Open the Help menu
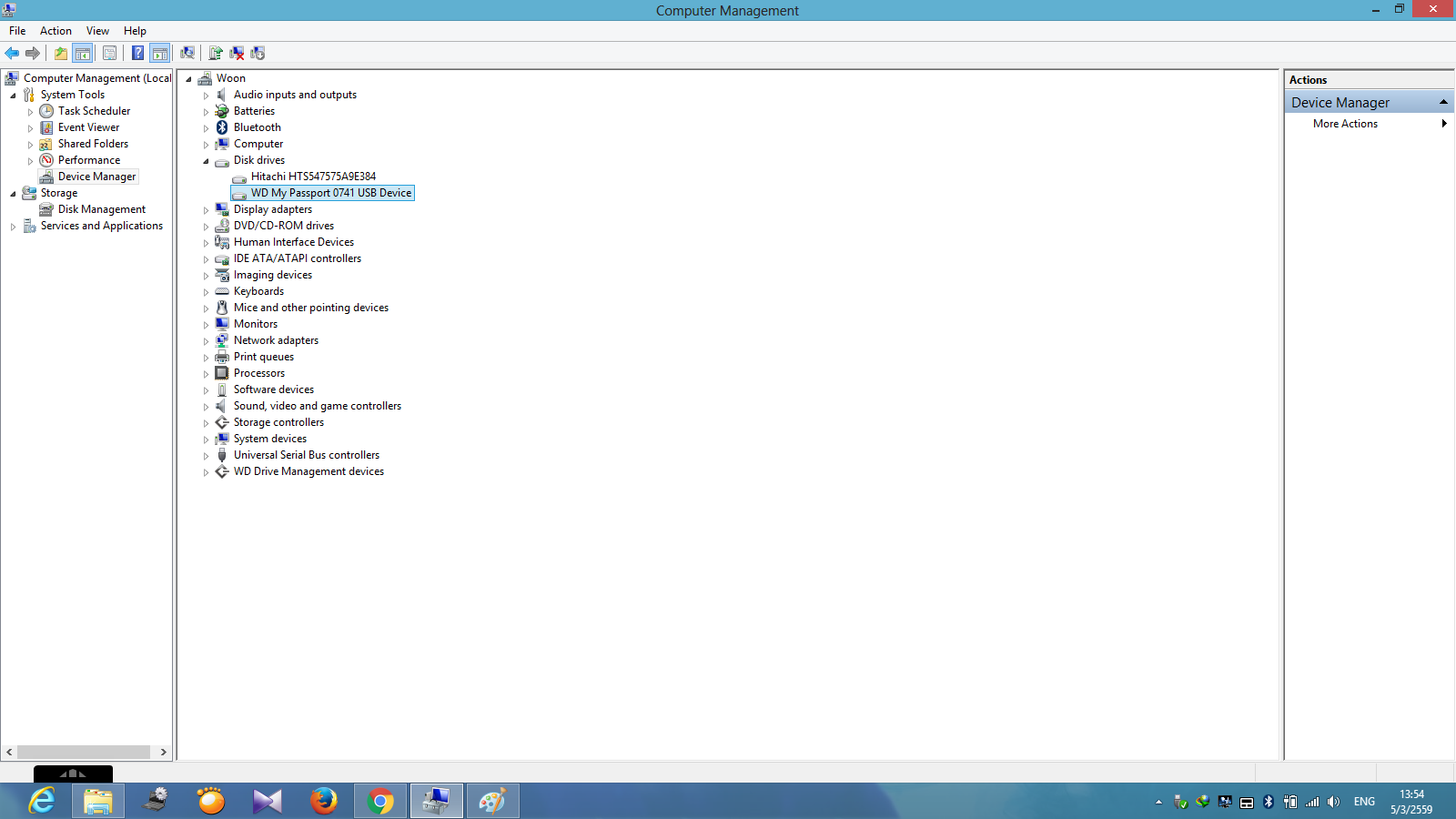The width and height of the screenshot is (1456, 819). (x=135, y=30)
